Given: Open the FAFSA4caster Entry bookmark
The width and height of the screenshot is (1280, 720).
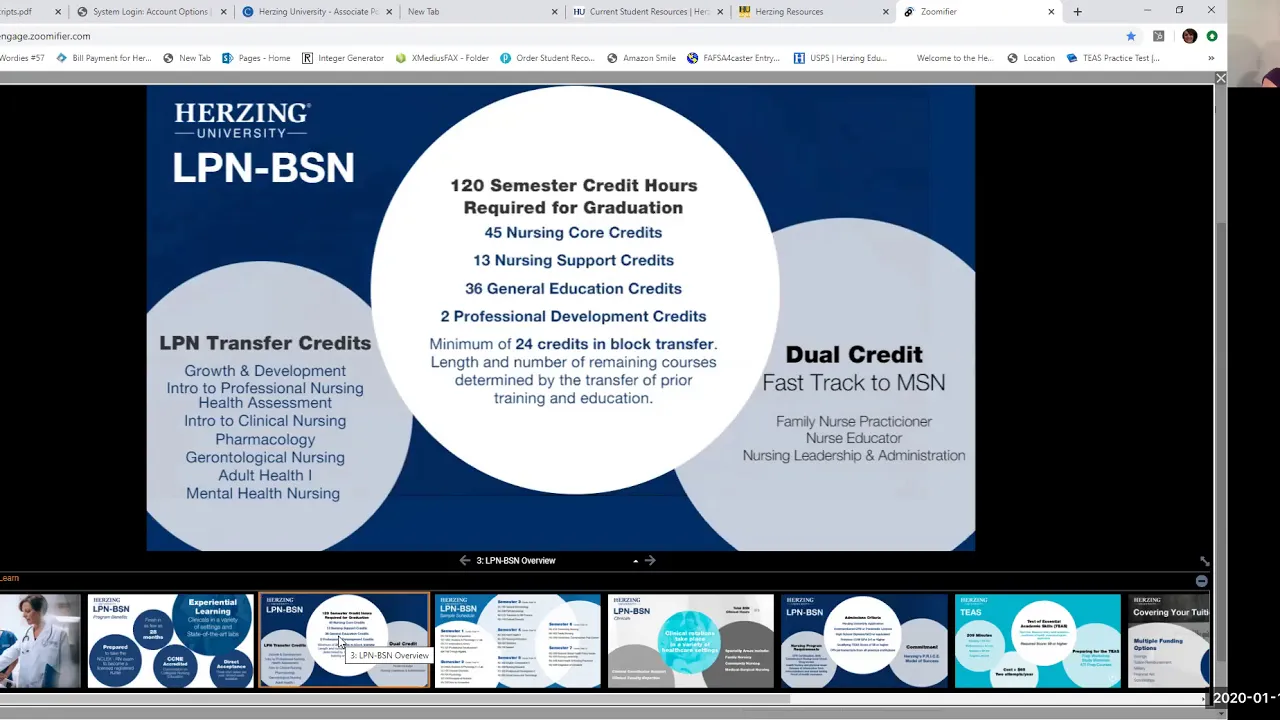Looking at the screenshot, I should 733,58.
